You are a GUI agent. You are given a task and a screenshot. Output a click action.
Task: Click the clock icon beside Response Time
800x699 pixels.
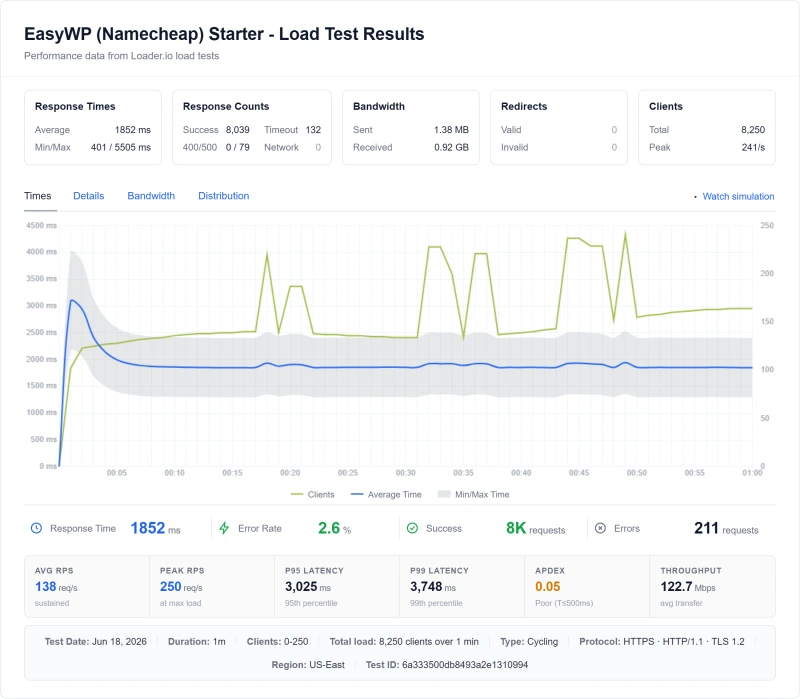coord(36,528)
